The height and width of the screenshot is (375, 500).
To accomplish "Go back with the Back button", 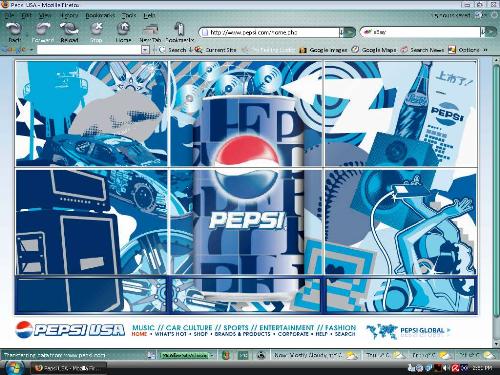I will point(14,32).
